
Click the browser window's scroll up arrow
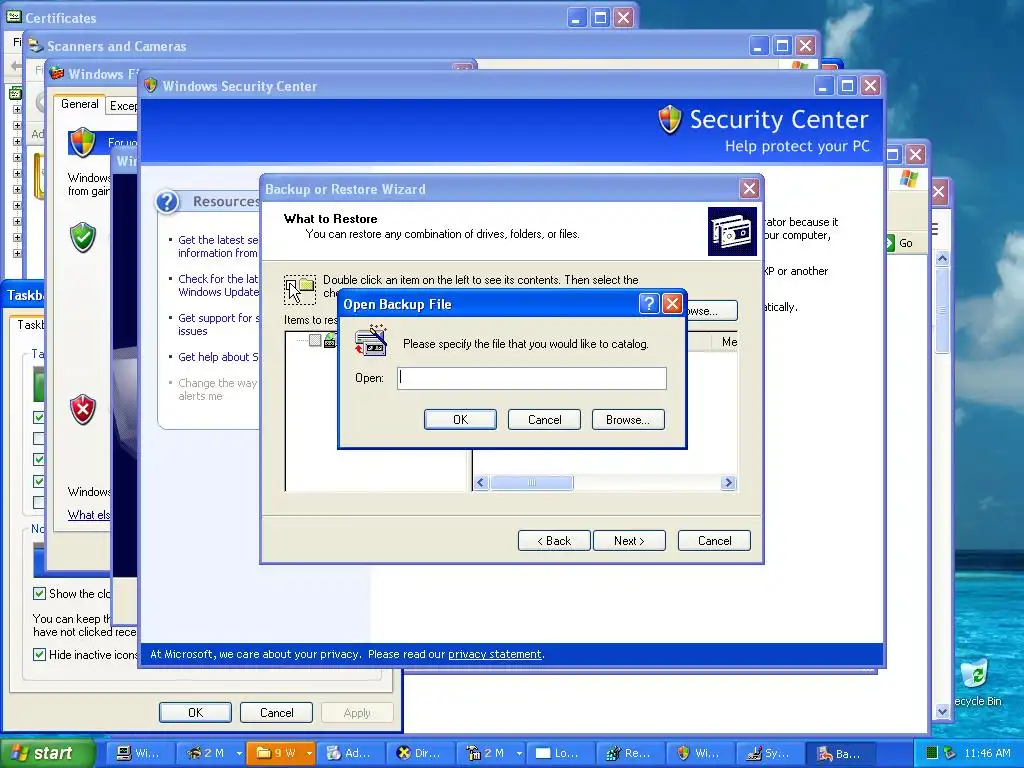tap(942, 258)
